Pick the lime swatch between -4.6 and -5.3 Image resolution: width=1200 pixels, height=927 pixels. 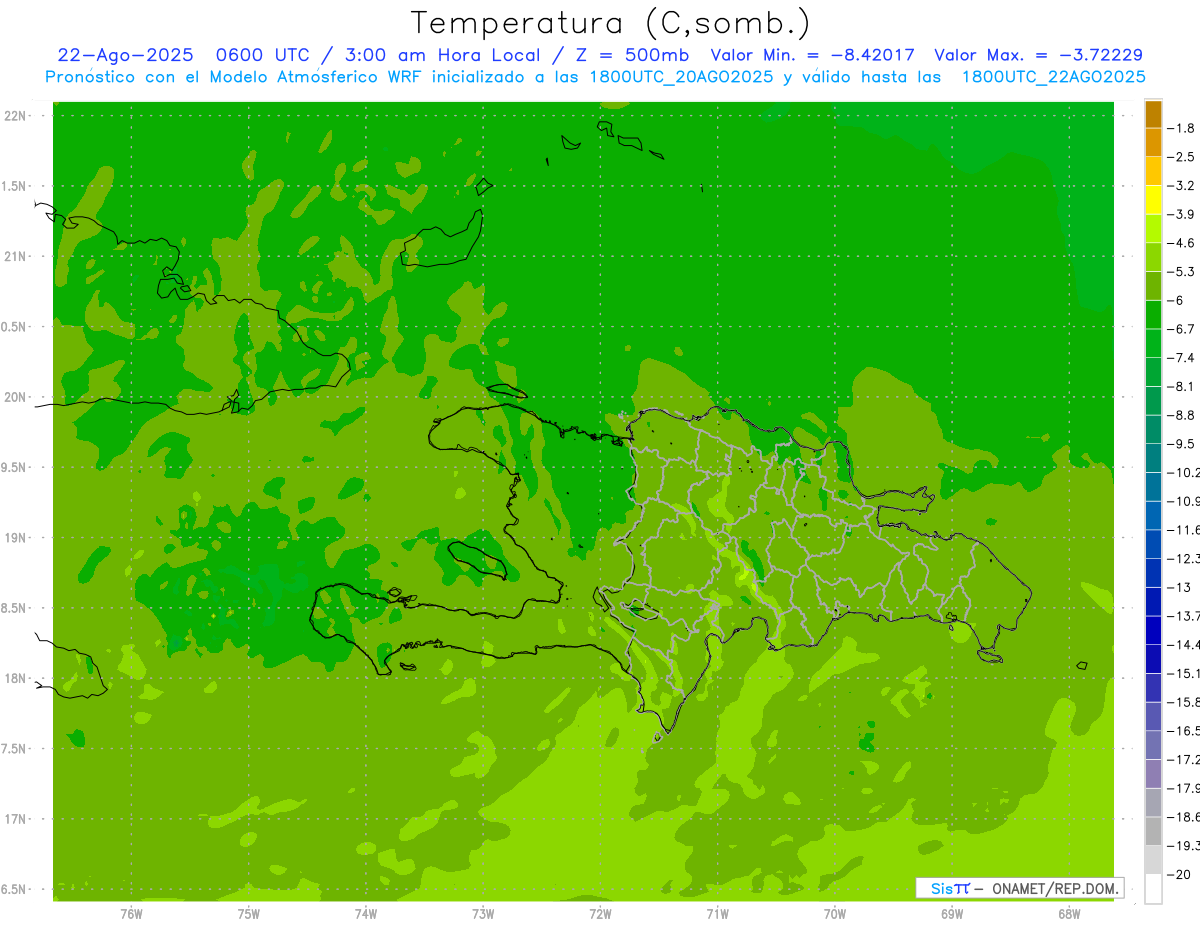(x=1153, y=257)
